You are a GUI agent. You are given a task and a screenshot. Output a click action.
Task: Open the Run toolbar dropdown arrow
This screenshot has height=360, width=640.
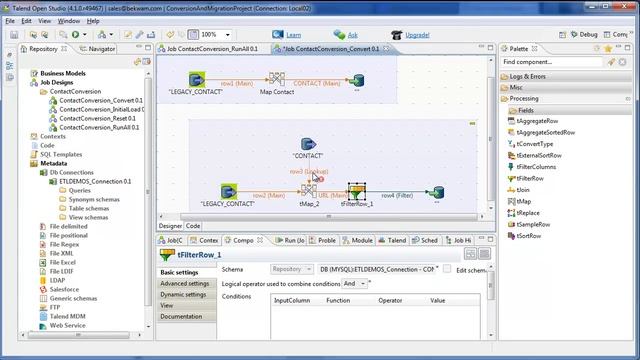pos(84,35)
